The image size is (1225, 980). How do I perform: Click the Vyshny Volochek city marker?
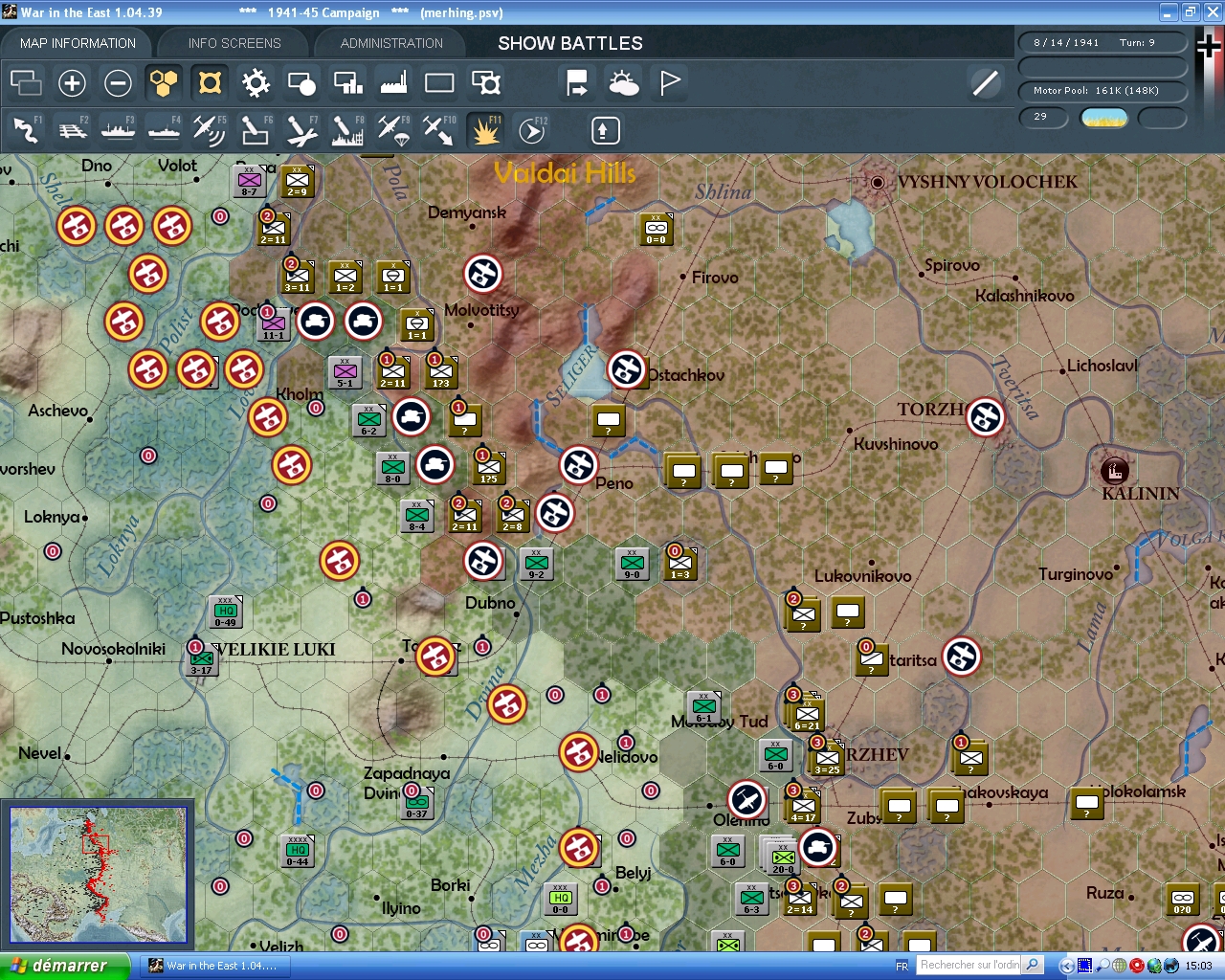pyautogui.click(x=877, y=182)
